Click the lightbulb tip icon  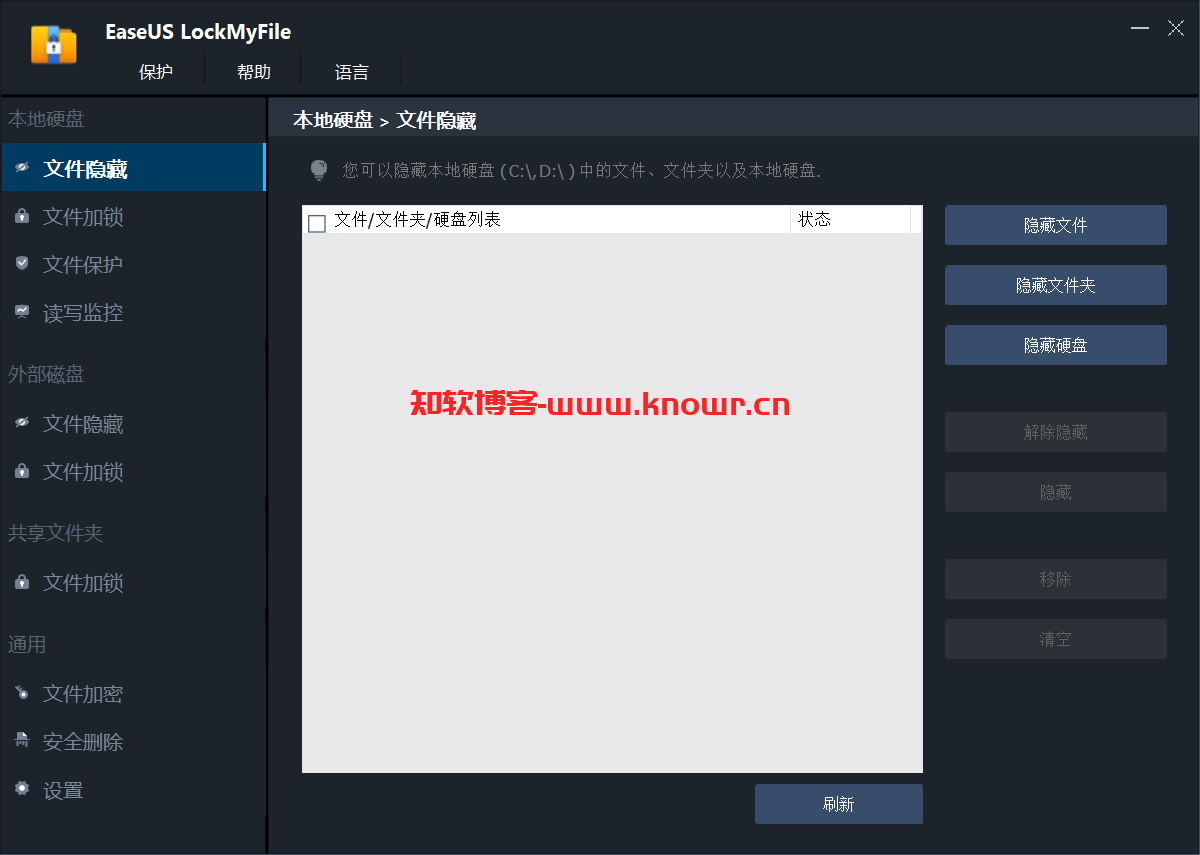[319, 170]
